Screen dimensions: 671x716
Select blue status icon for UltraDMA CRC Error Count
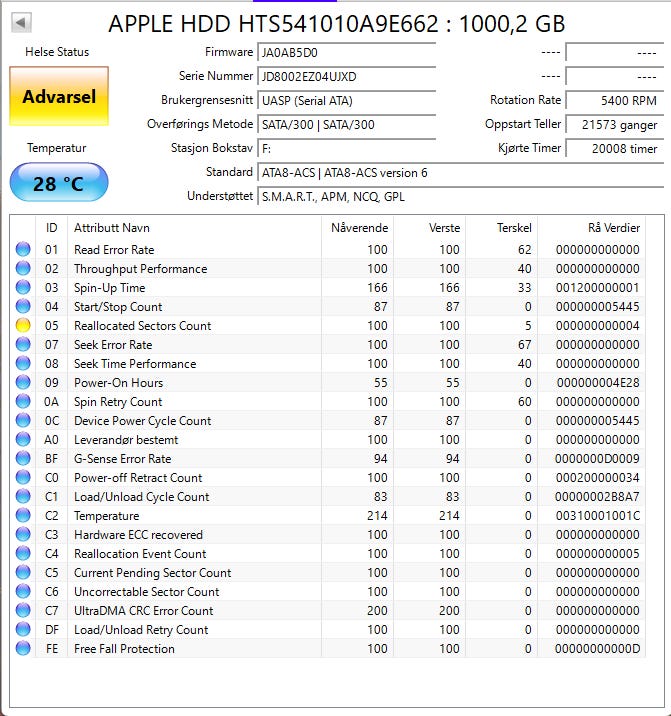[23, 610]
